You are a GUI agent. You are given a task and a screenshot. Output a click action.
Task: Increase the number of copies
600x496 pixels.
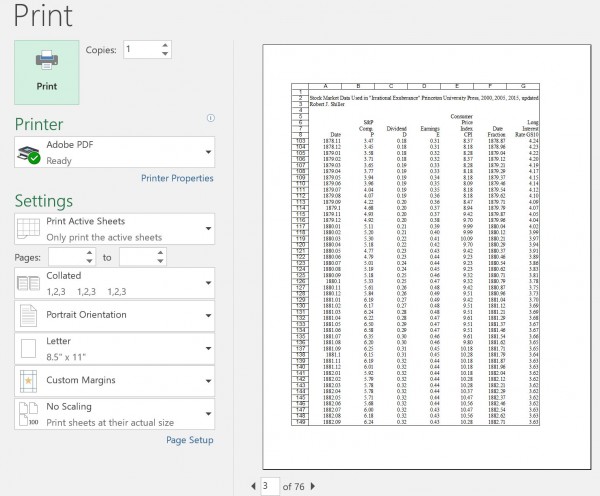click(163, 44)
